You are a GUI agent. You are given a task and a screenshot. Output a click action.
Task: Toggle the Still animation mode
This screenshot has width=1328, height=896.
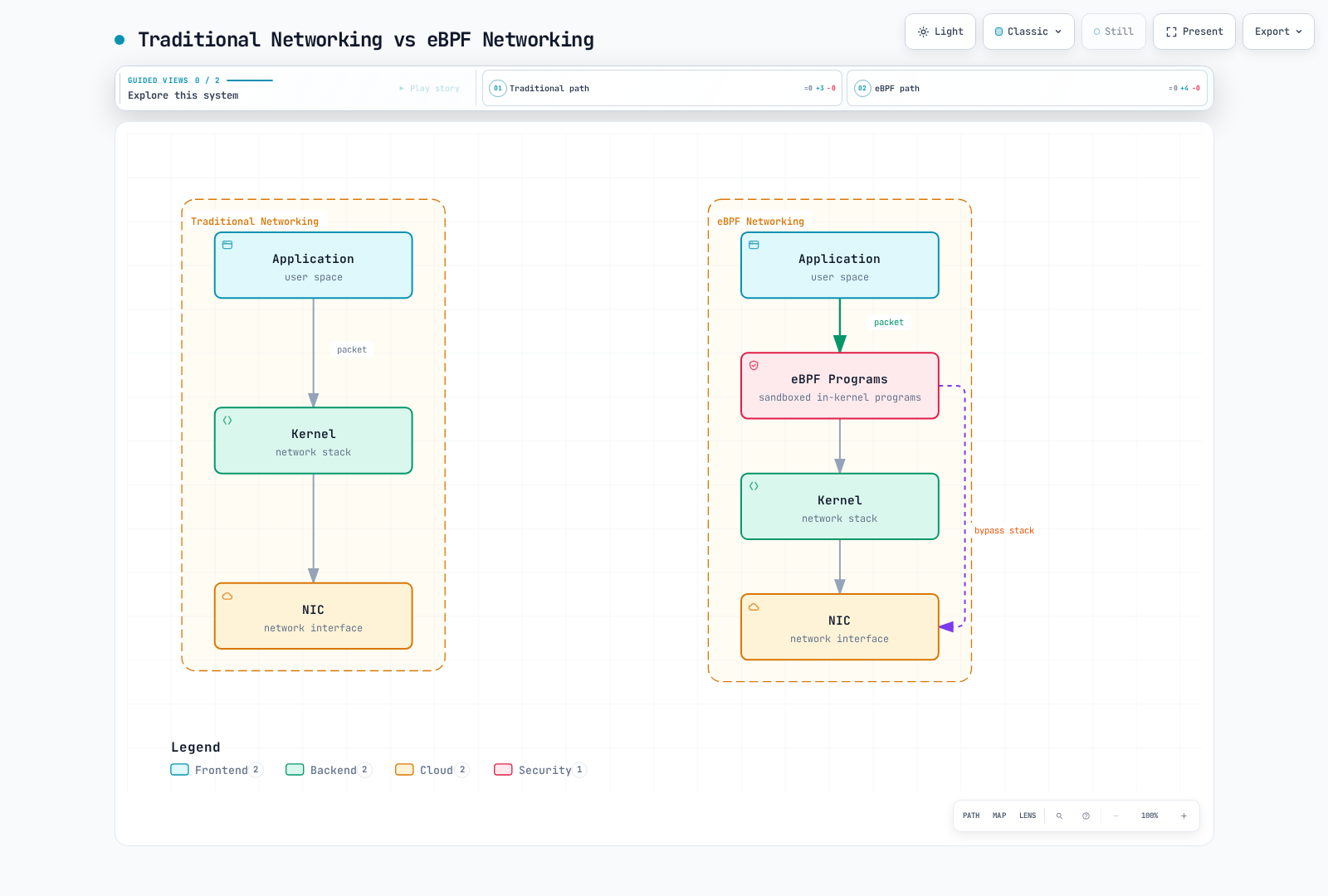(1113, 32)
